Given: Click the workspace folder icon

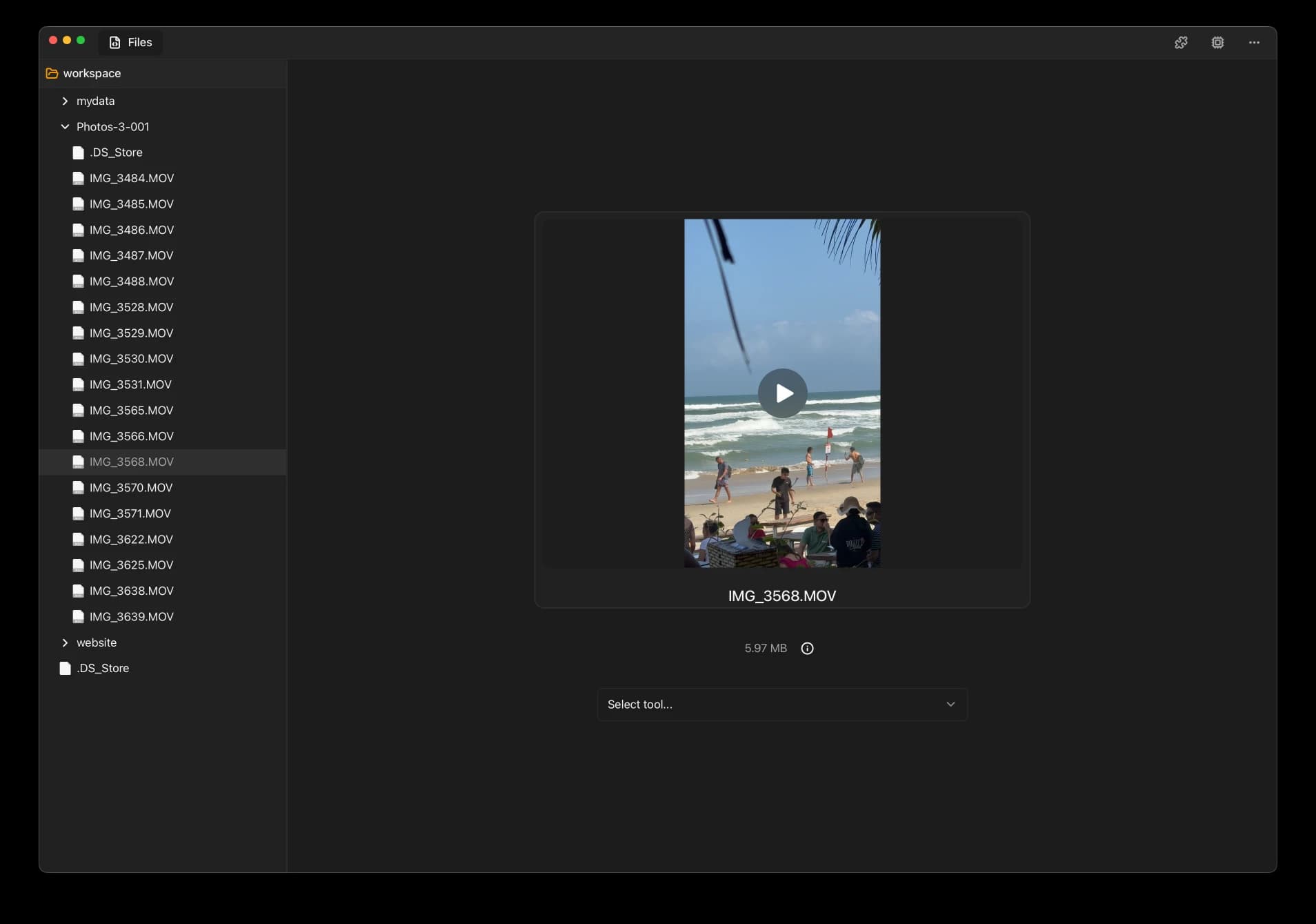Looking at the screenshot, I should (52, 73).
